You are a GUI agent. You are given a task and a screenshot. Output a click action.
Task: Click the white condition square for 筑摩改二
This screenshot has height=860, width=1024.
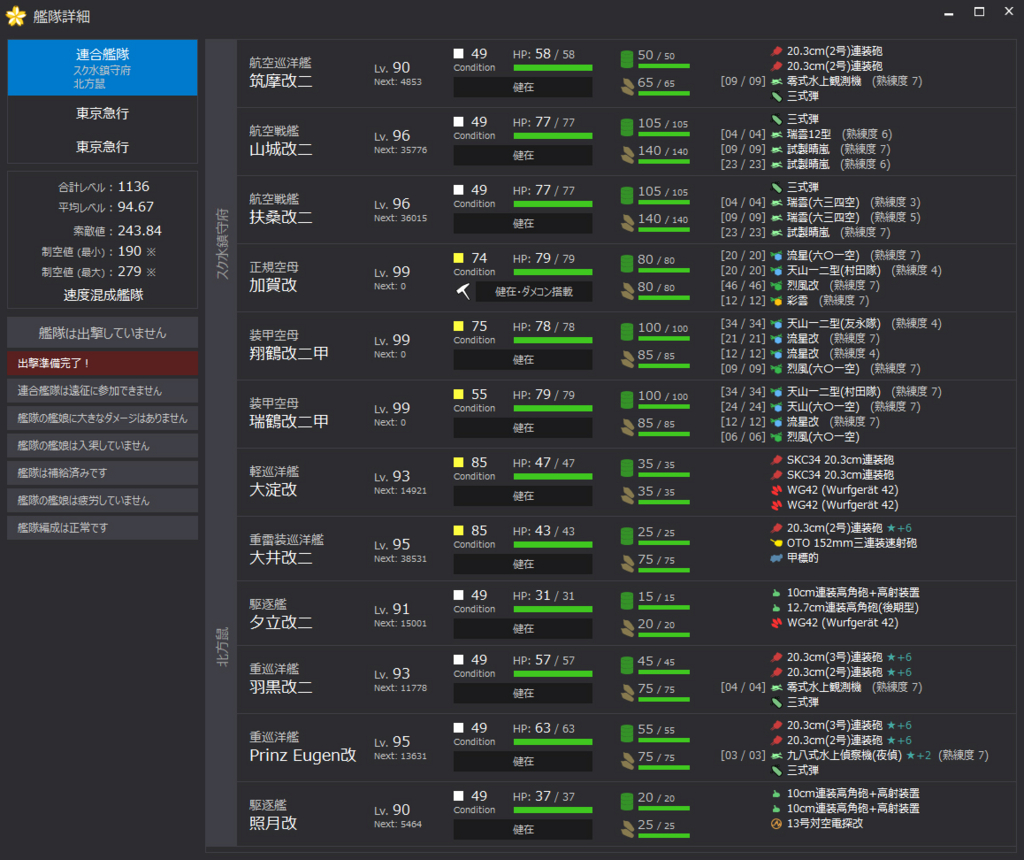coord(458,54)
